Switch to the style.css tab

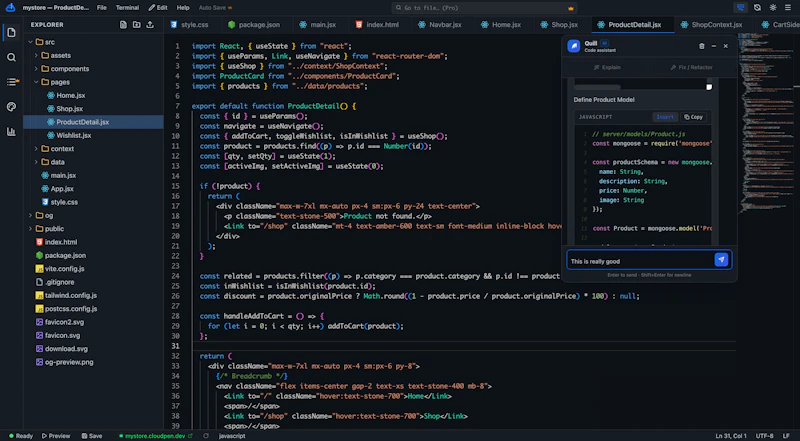[189, 24]
